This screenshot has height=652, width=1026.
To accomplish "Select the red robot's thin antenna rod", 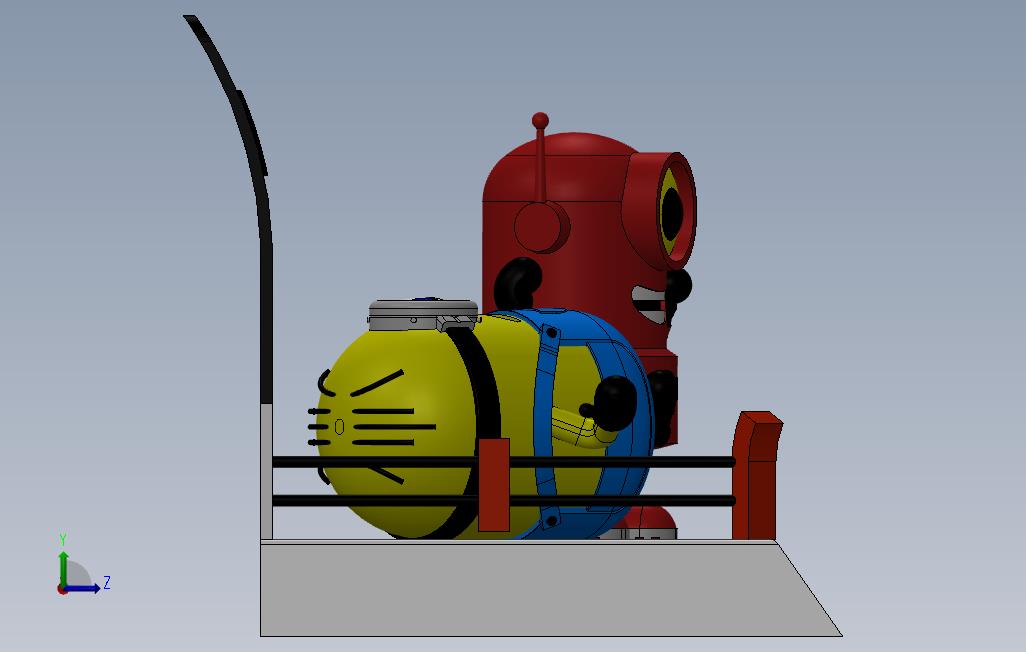I will 541,165.
